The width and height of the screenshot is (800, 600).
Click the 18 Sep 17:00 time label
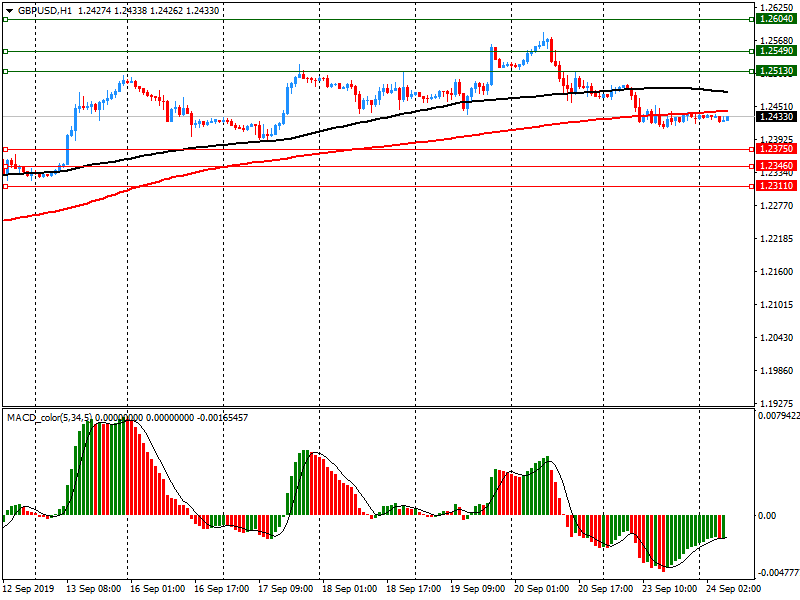tap(413, 589)
